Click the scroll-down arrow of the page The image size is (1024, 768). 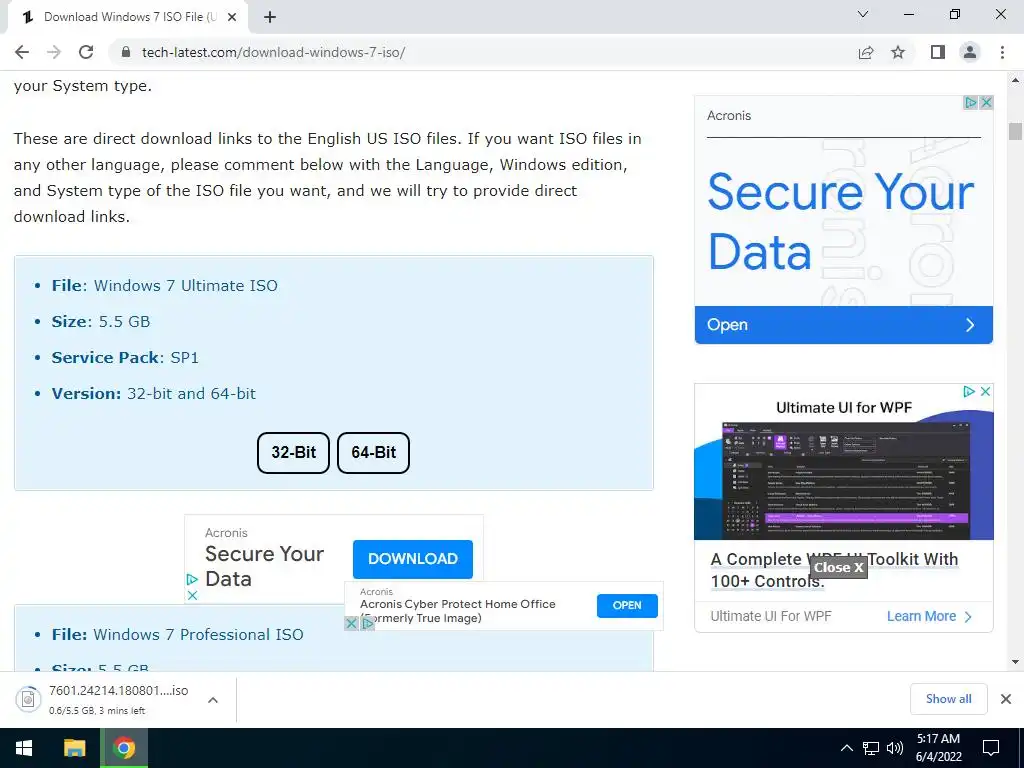[1015, 662]
